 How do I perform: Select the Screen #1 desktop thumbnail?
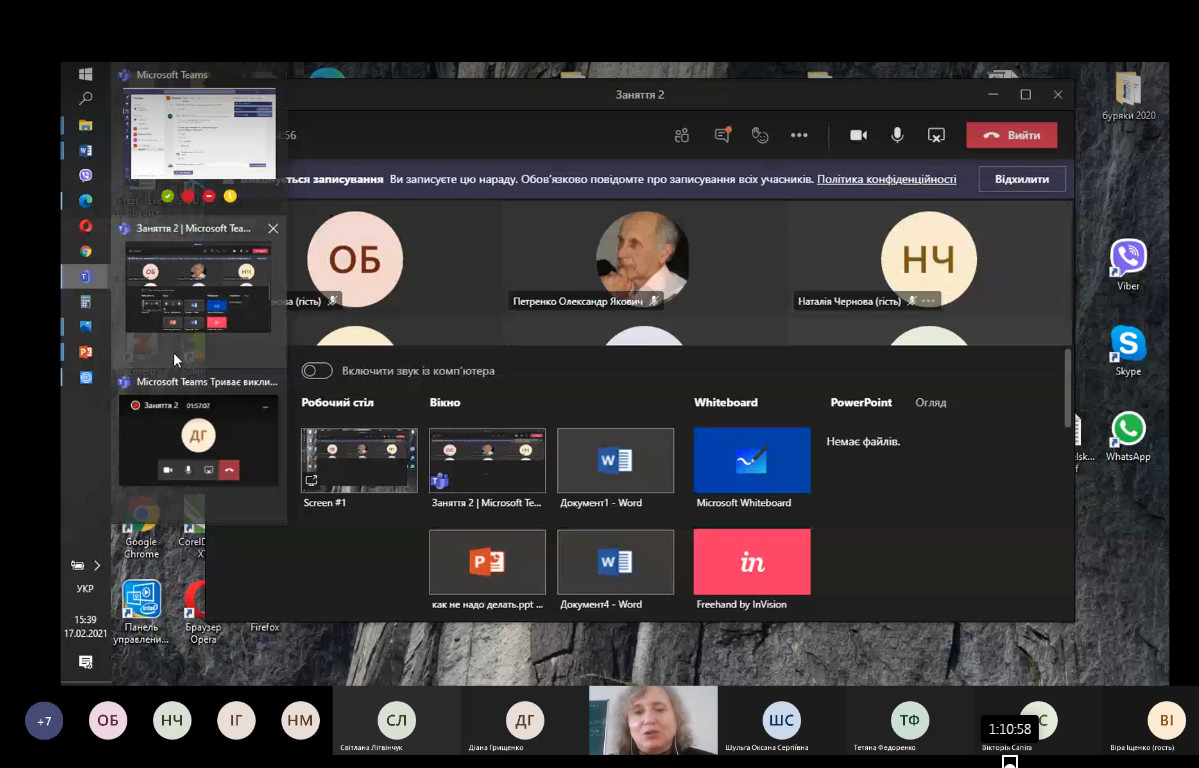point(359,460)
